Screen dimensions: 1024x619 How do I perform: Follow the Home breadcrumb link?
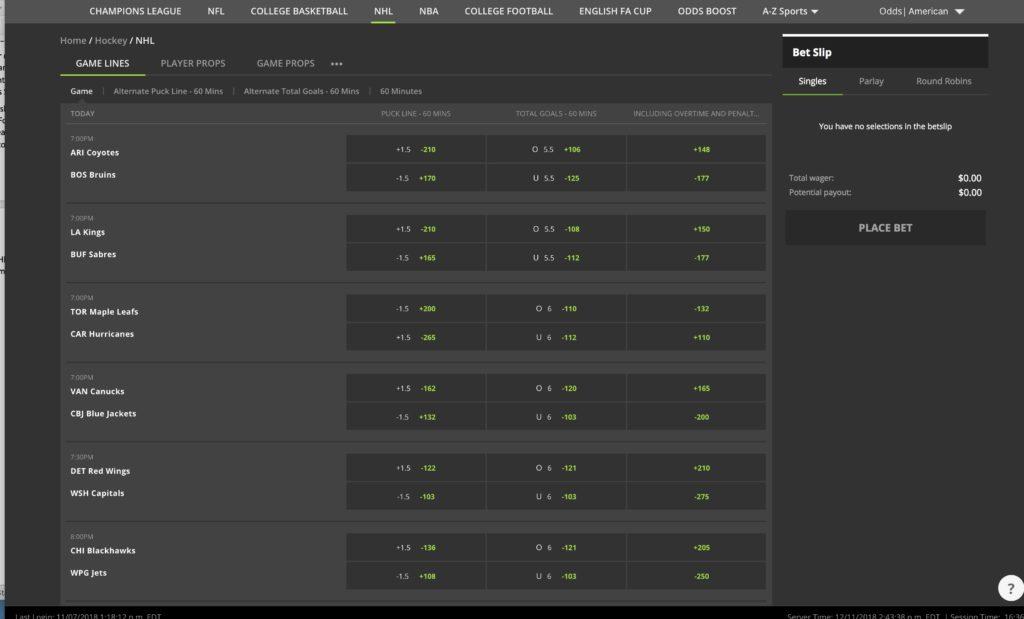click(x=73, y=40)
